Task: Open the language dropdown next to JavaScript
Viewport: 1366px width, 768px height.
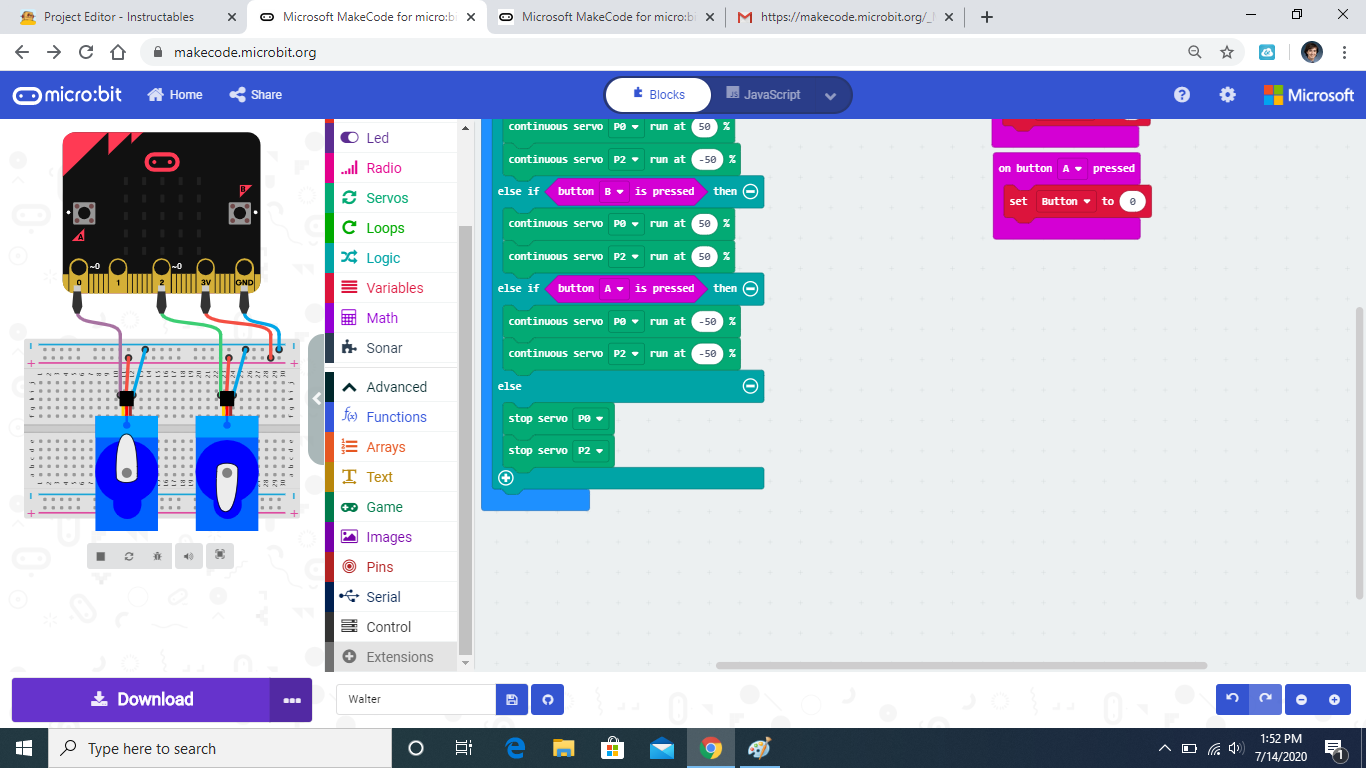Action: point(830,96)
